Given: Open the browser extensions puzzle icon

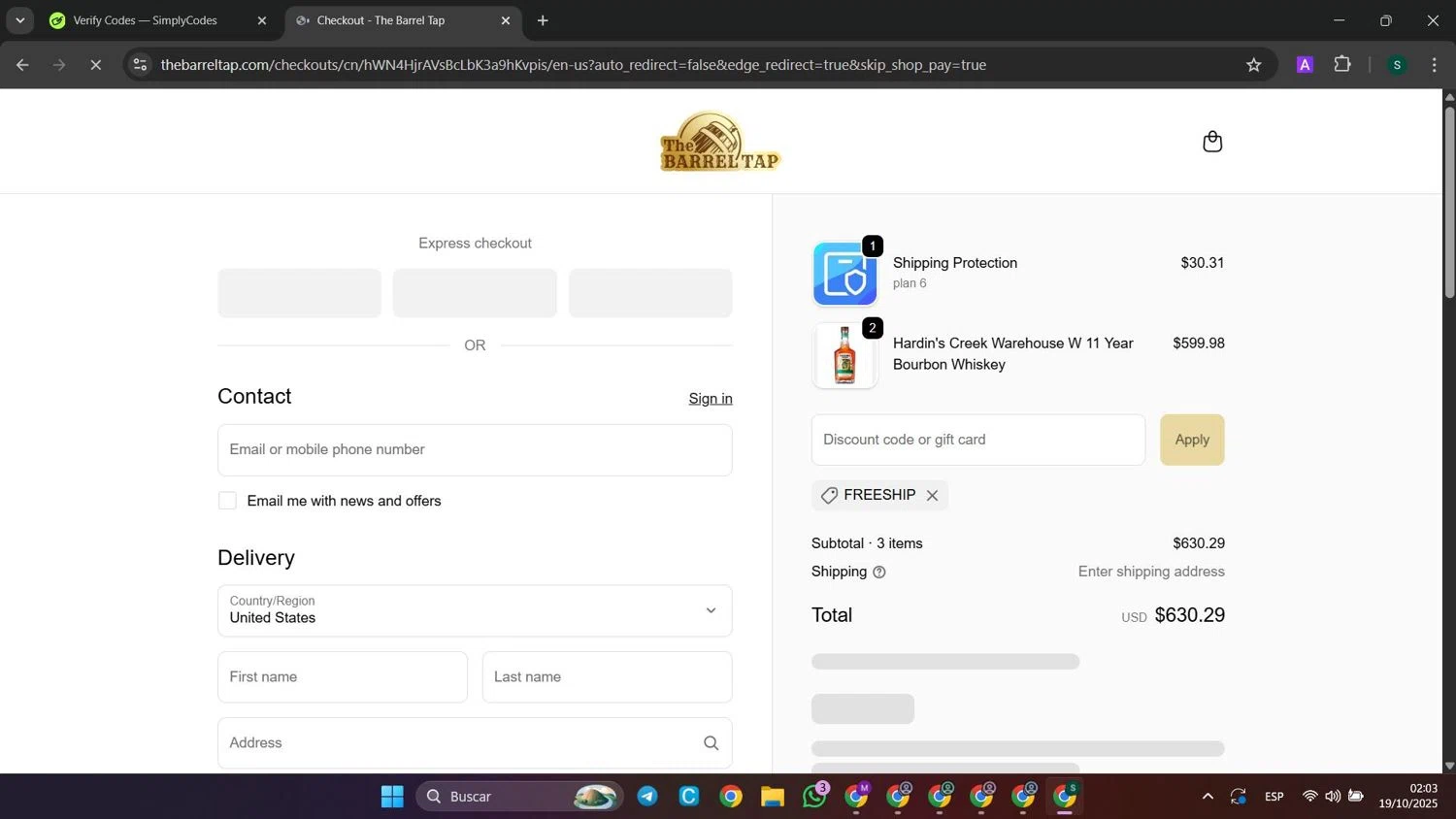Looking at the screenshot, I should click(x=1342, y=65).
